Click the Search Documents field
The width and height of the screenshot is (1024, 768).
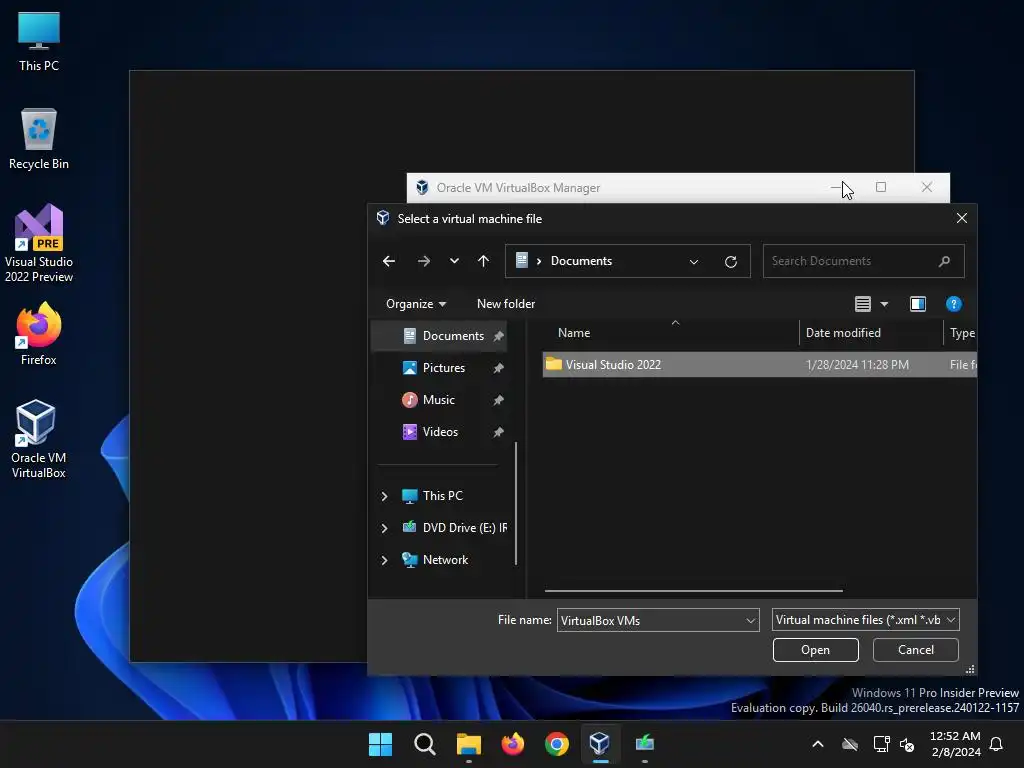863,261
